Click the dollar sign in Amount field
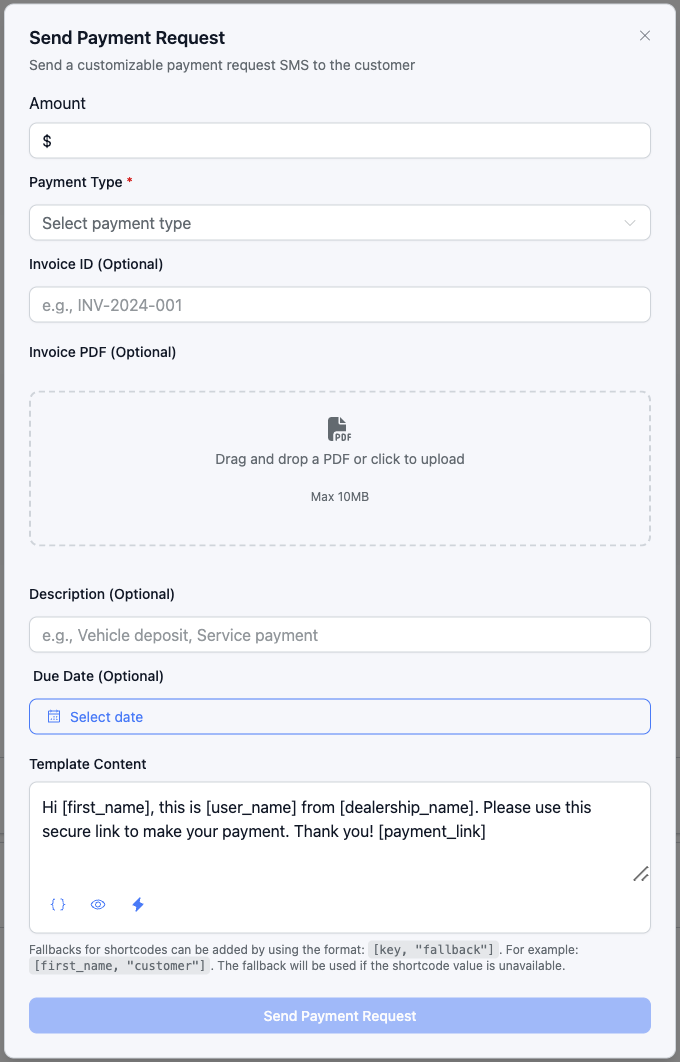The height and width of the screenshot is (1062, 680). coord(47,141)
